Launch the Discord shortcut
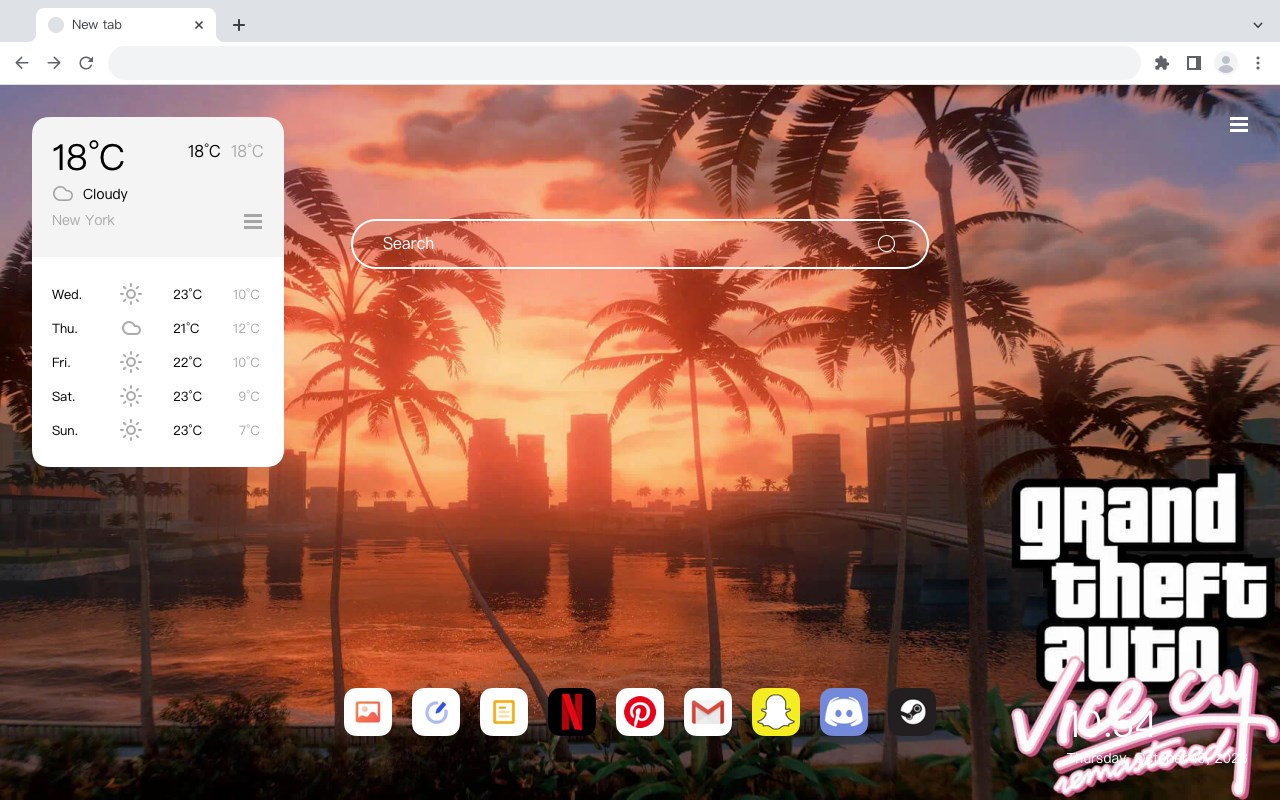The image size is (1280, 800). [844, 712]
